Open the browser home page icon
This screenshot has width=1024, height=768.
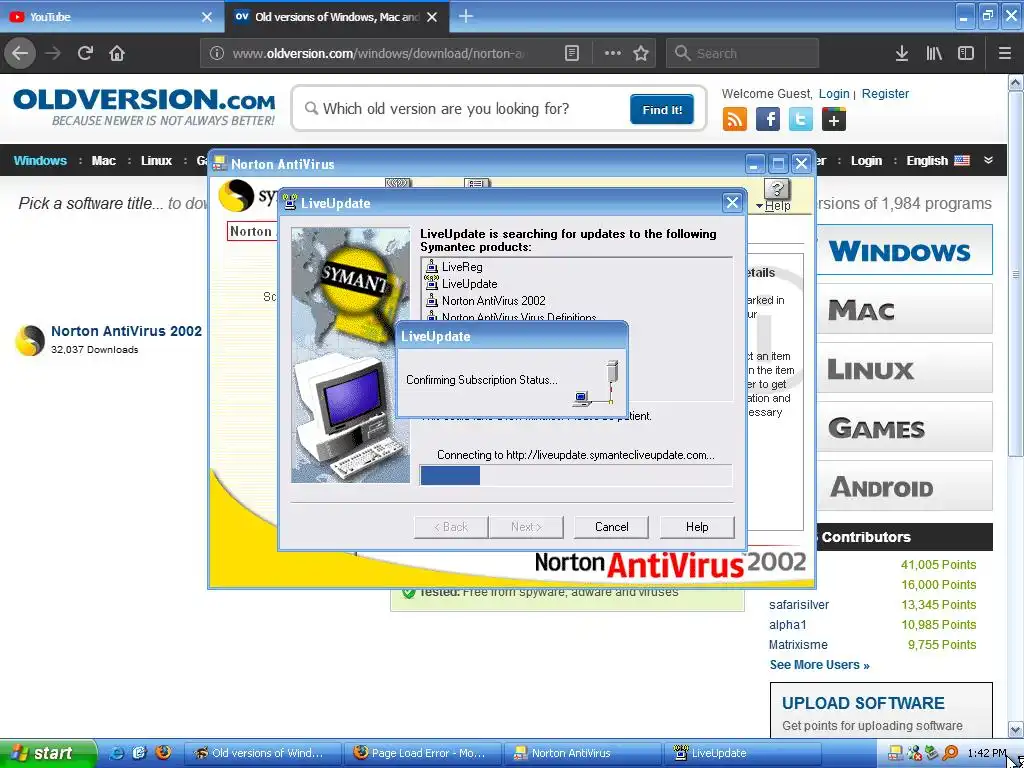tap(117, 53)
